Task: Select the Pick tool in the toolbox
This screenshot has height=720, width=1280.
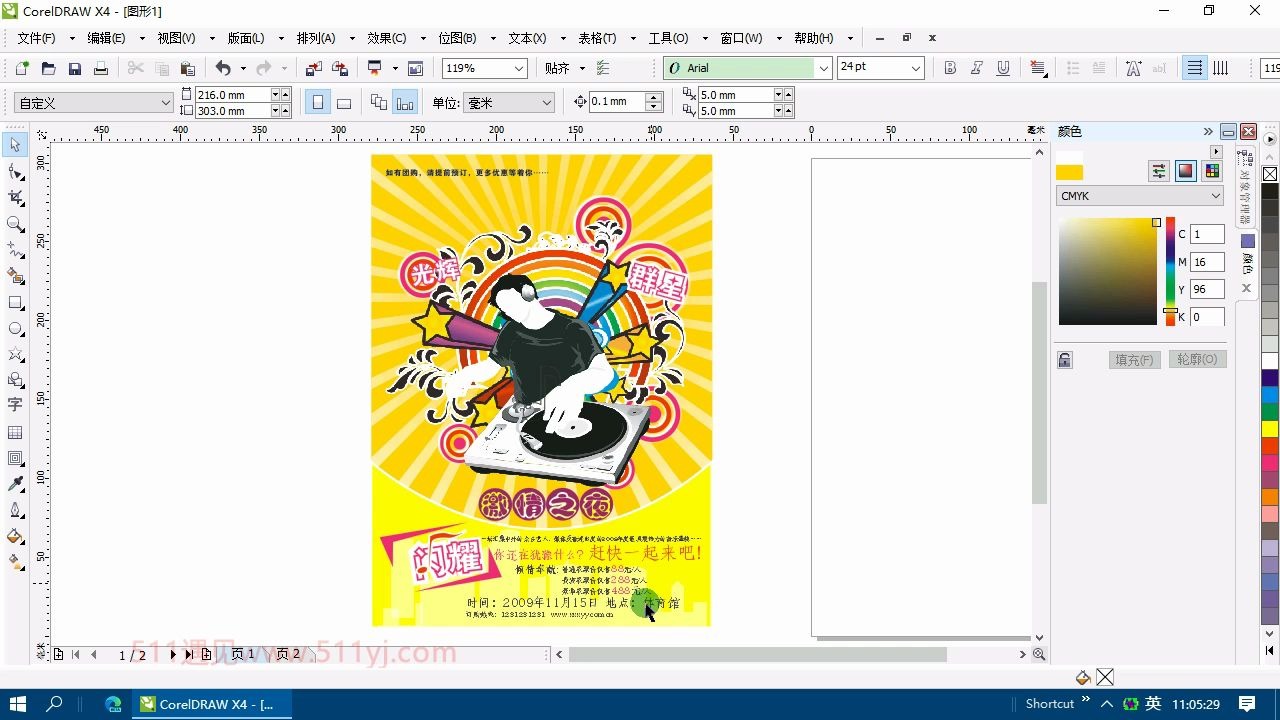Action: point(15,146)
